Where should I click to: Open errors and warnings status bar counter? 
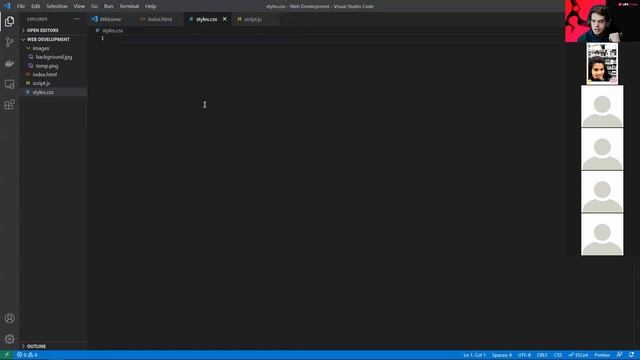pos(27,355)
